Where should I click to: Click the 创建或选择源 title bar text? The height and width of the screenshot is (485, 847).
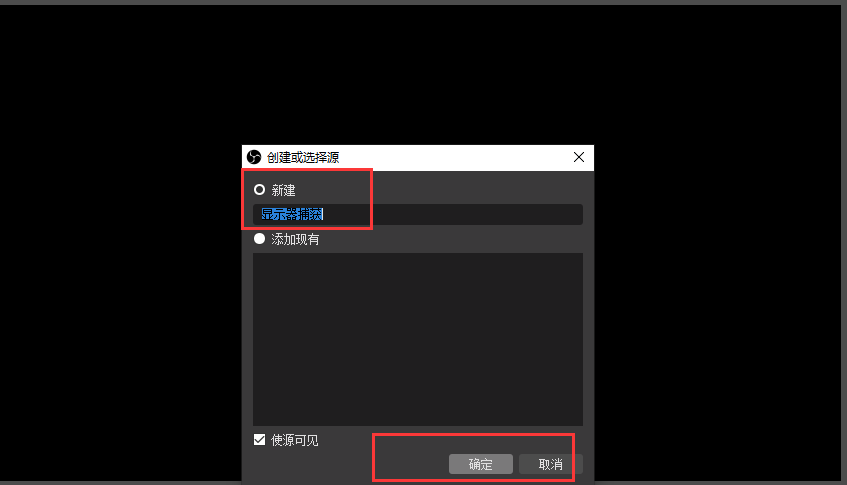click(x=302, y=157)
